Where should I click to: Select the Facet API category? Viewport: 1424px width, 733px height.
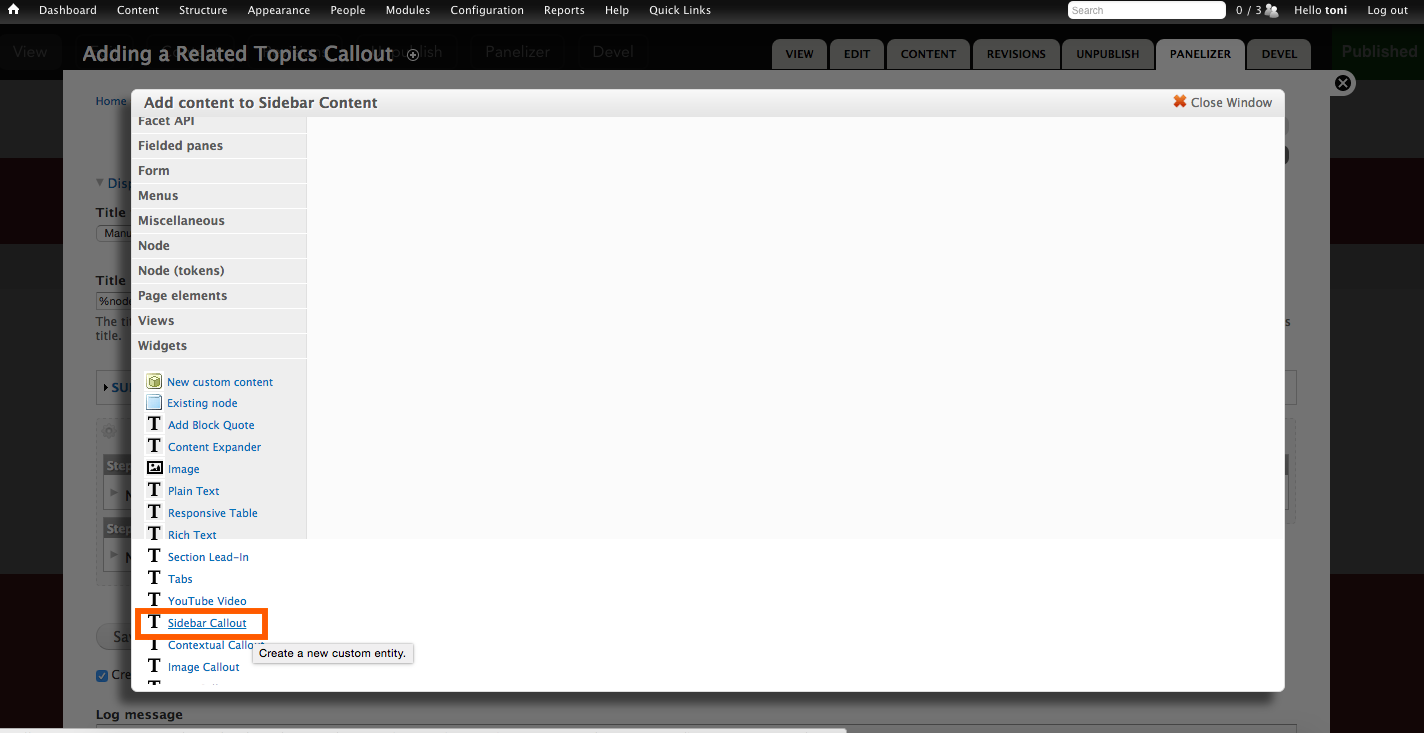pos(219,121)
